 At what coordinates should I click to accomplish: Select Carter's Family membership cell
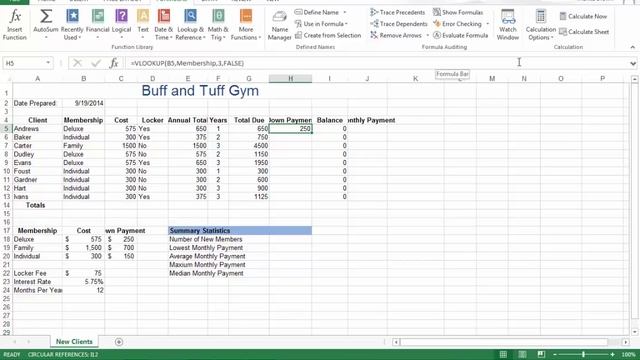click(x=83, y=146)
